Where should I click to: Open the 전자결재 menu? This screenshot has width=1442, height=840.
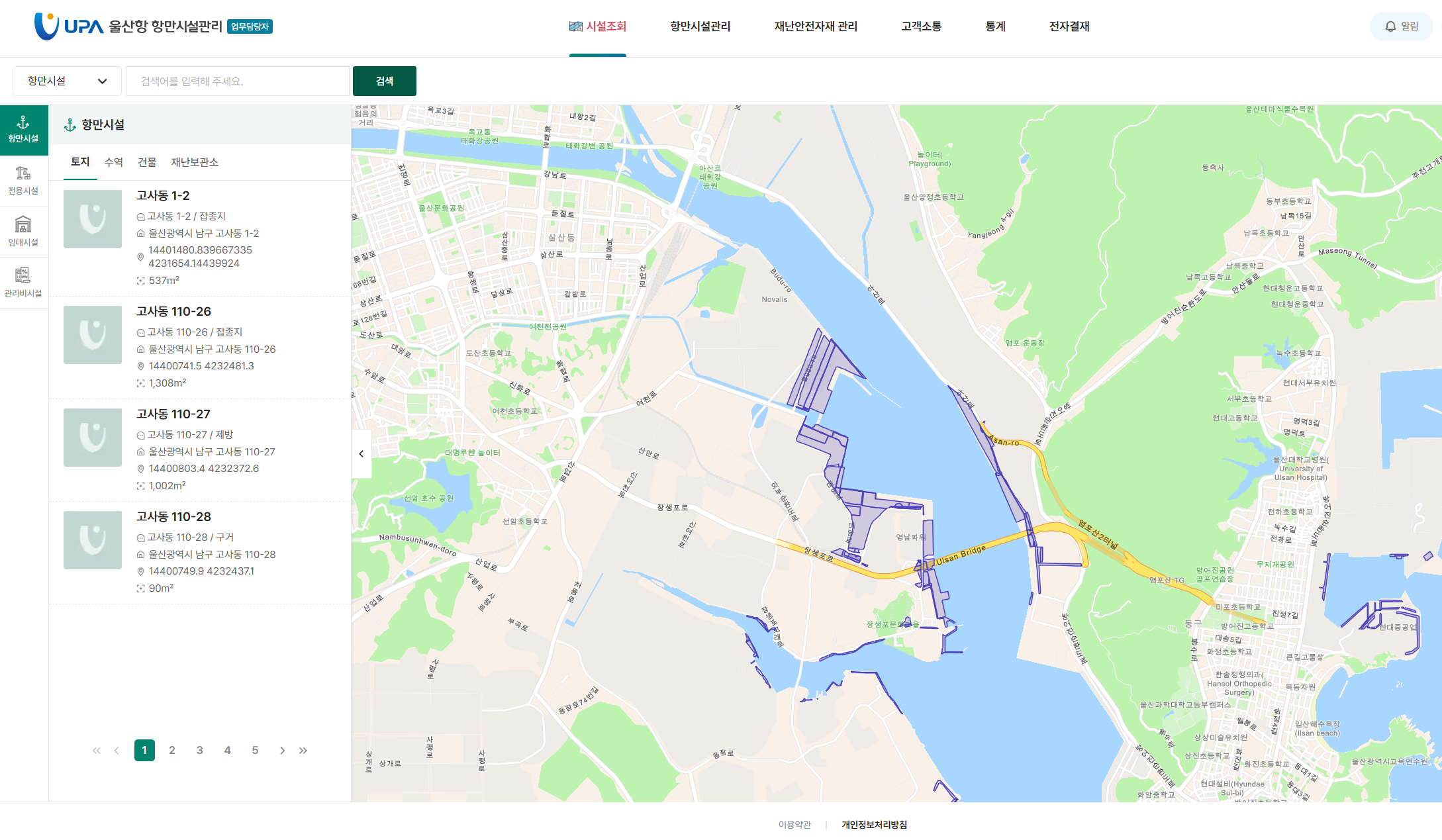1069,26
